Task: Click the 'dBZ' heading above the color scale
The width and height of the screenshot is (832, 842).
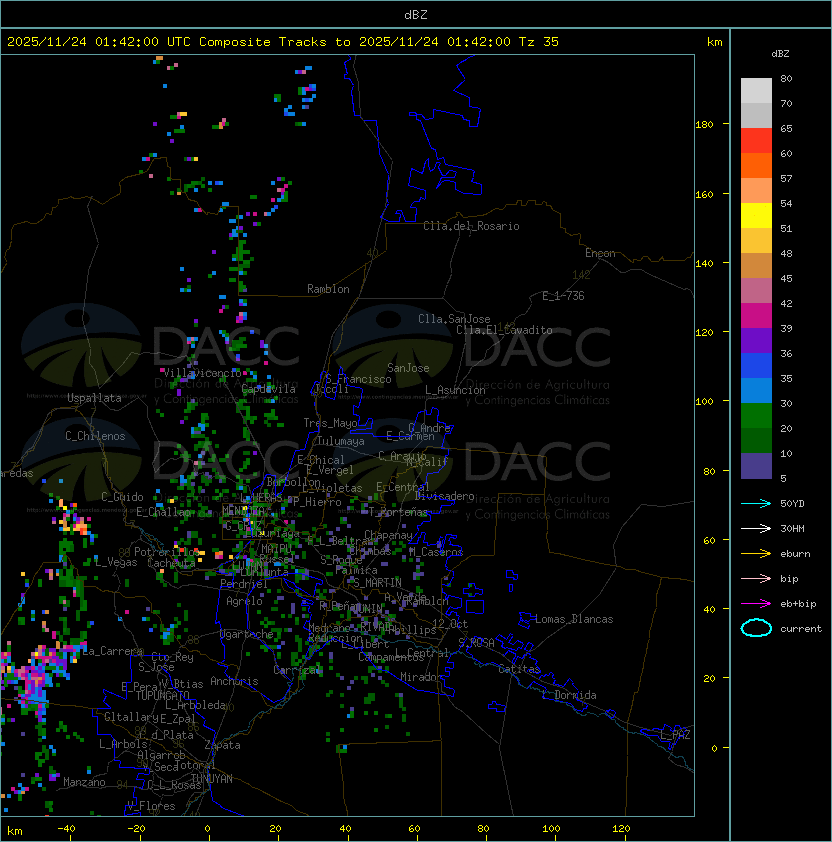Action: [780, 54]
